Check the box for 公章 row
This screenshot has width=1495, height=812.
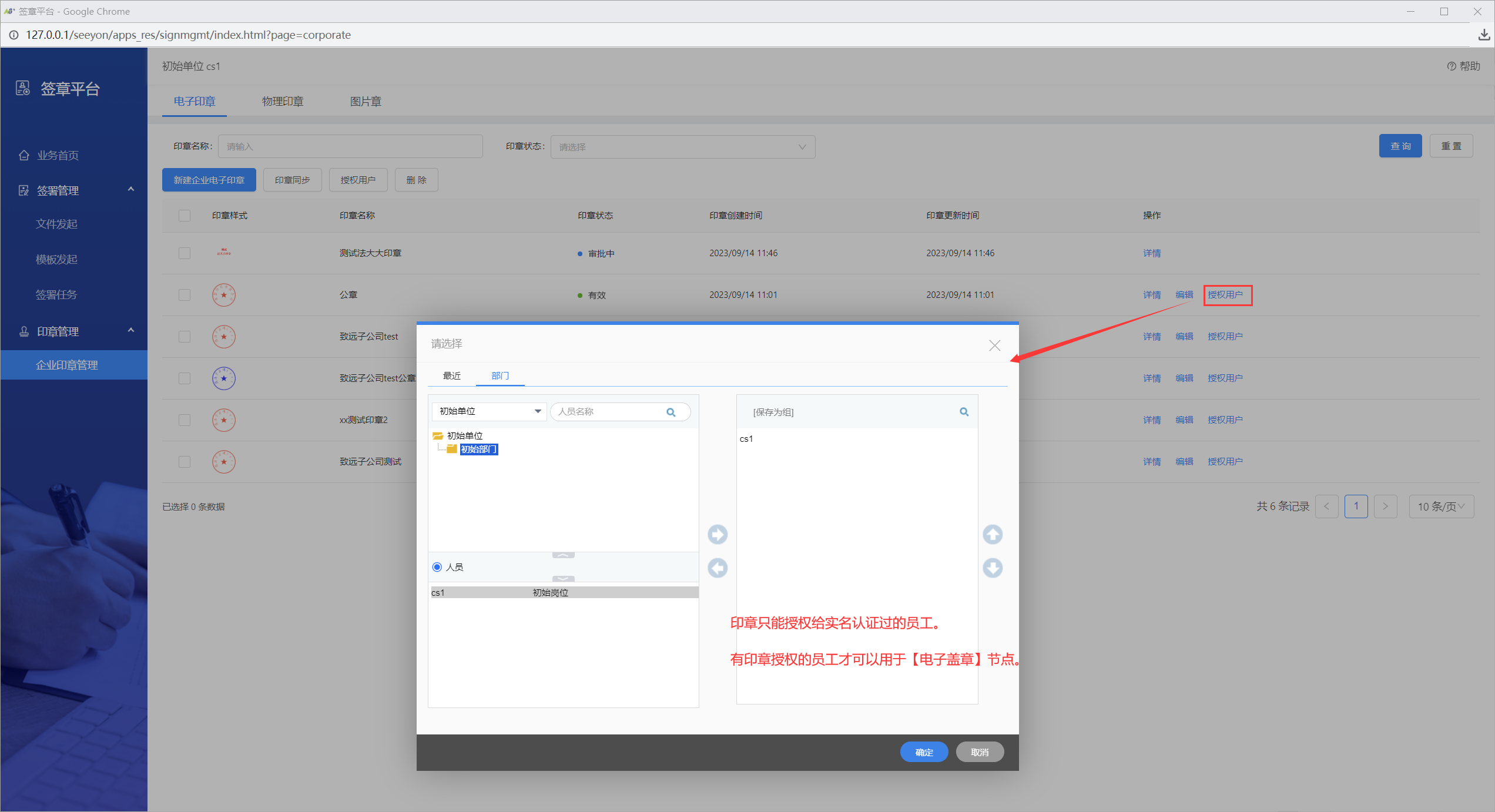(185, 295)
